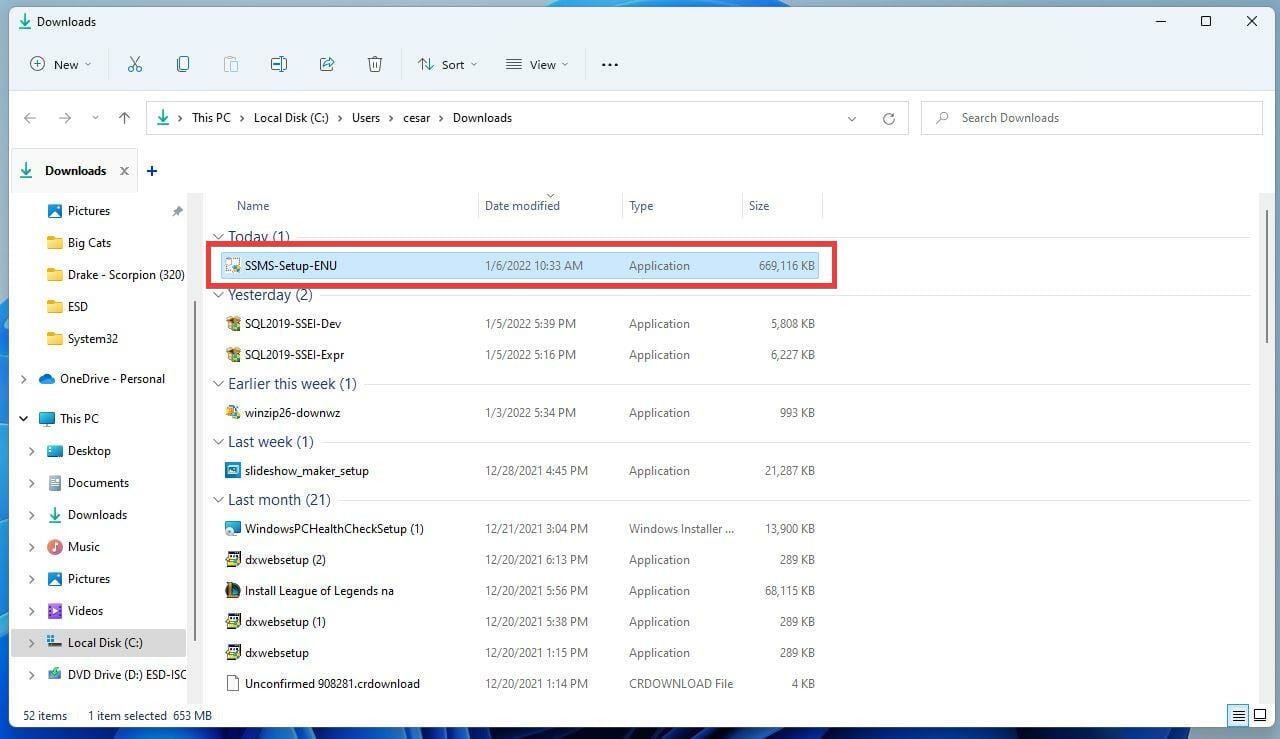The width and height of the screenshot is (1280, 739).
Task: Open the Sort dropdown
Action: click(447, 64)
